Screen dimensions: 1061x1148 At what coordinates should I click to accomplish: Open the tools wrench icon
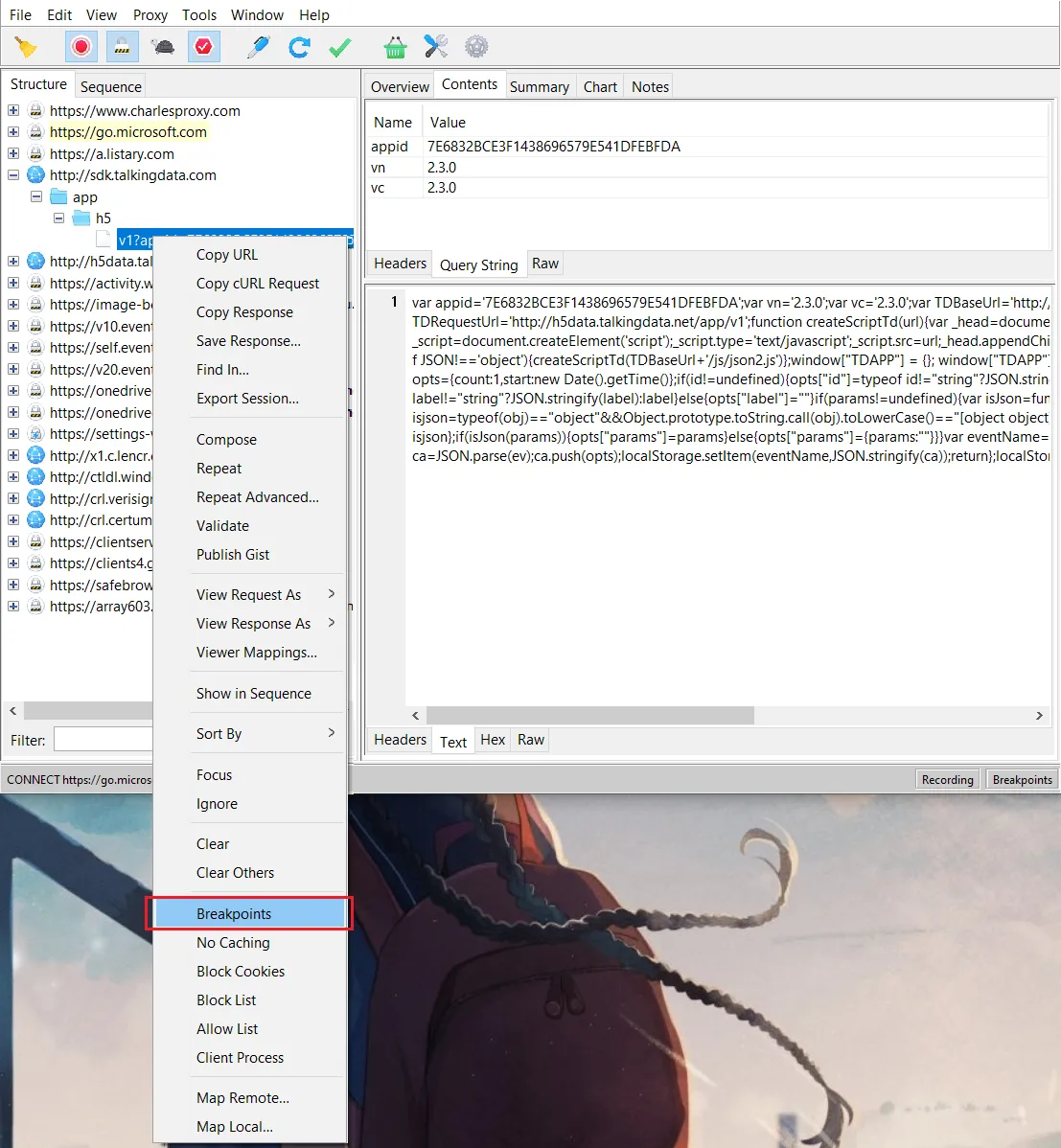click(436, 47)
